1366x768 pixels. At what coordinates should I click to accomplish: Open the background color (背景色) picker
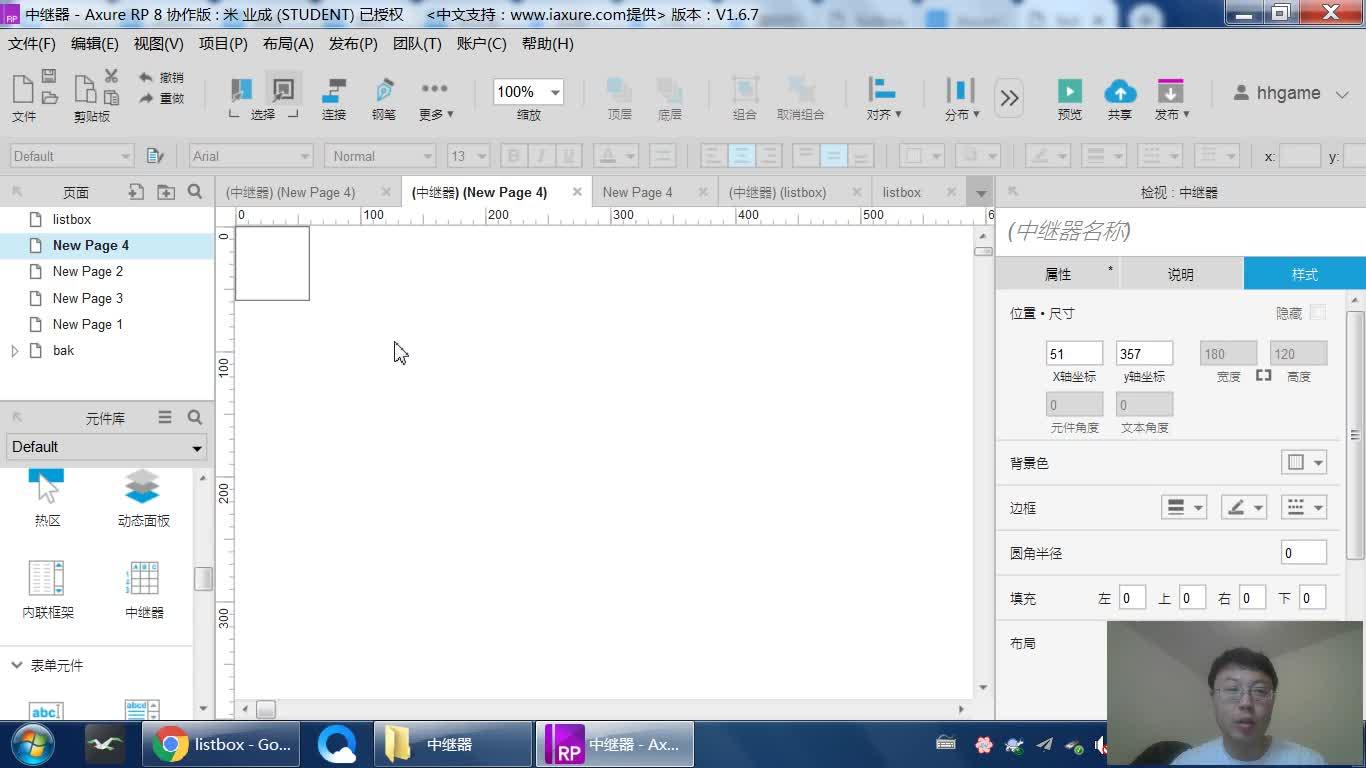tap(1304, 462)
